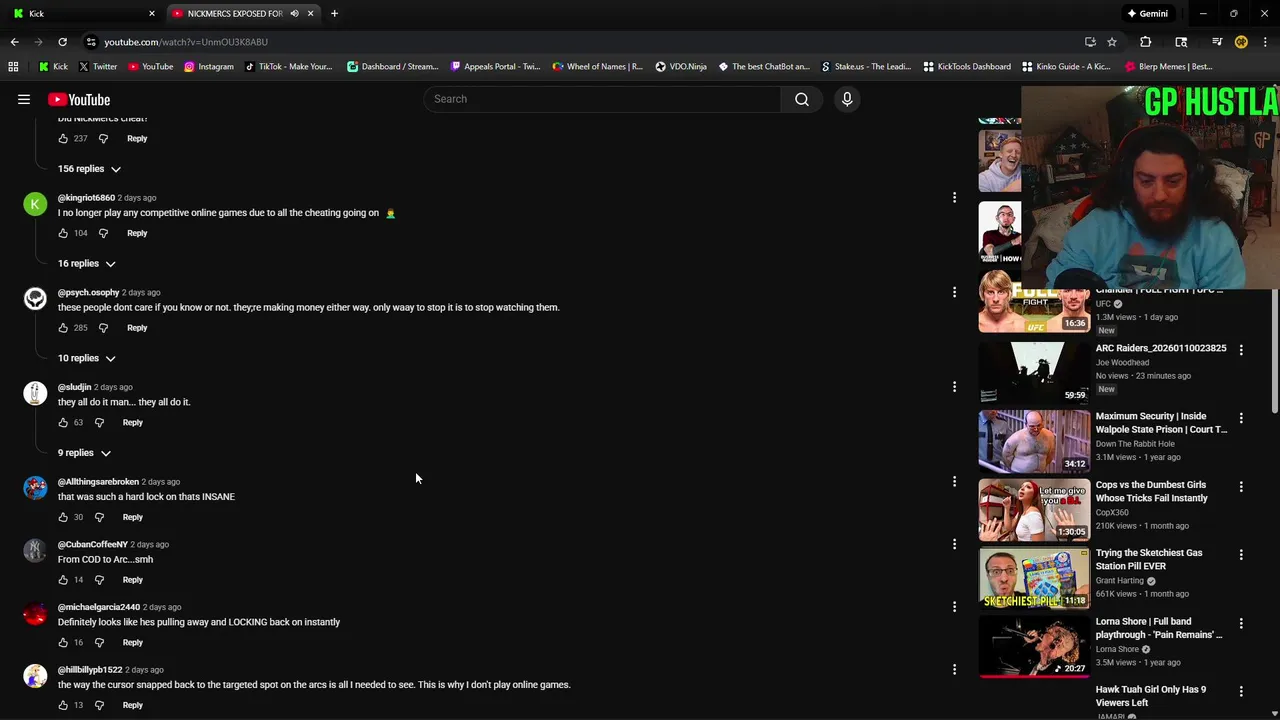Image resolution: width=1280 pixels, height=720 pixels.
Task: Reply to @psych.osophy comment
Action: pyautogui.click(x=137, y=328)
